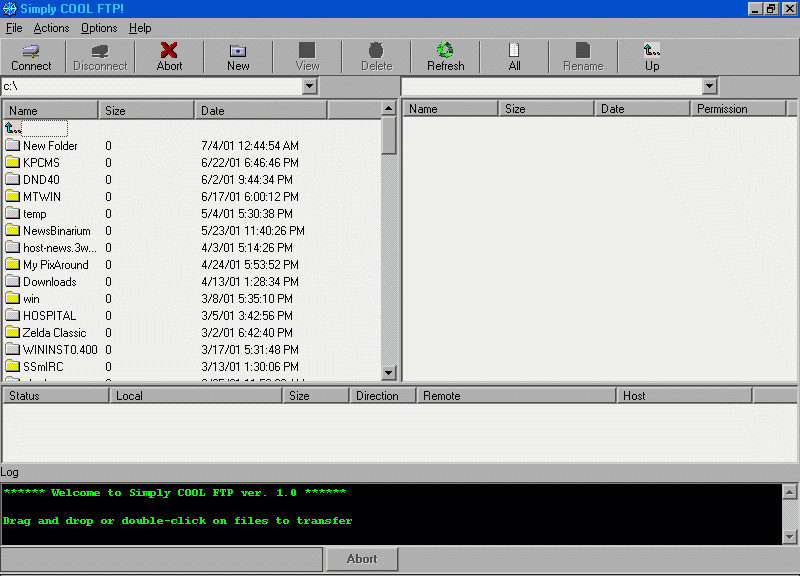Click the log panel scroll up arrow
The image size is (800, 576).
coord(789,492)
